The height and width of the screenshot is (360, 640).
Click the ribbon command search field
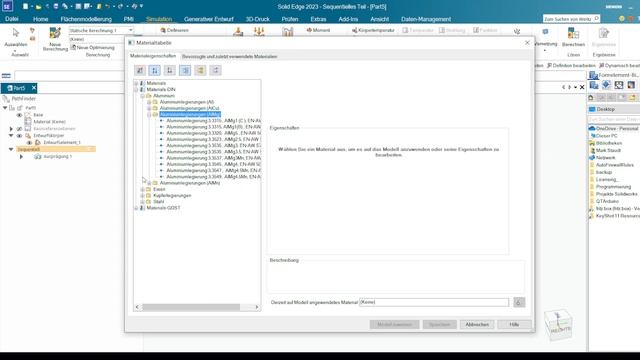(571, 19)
